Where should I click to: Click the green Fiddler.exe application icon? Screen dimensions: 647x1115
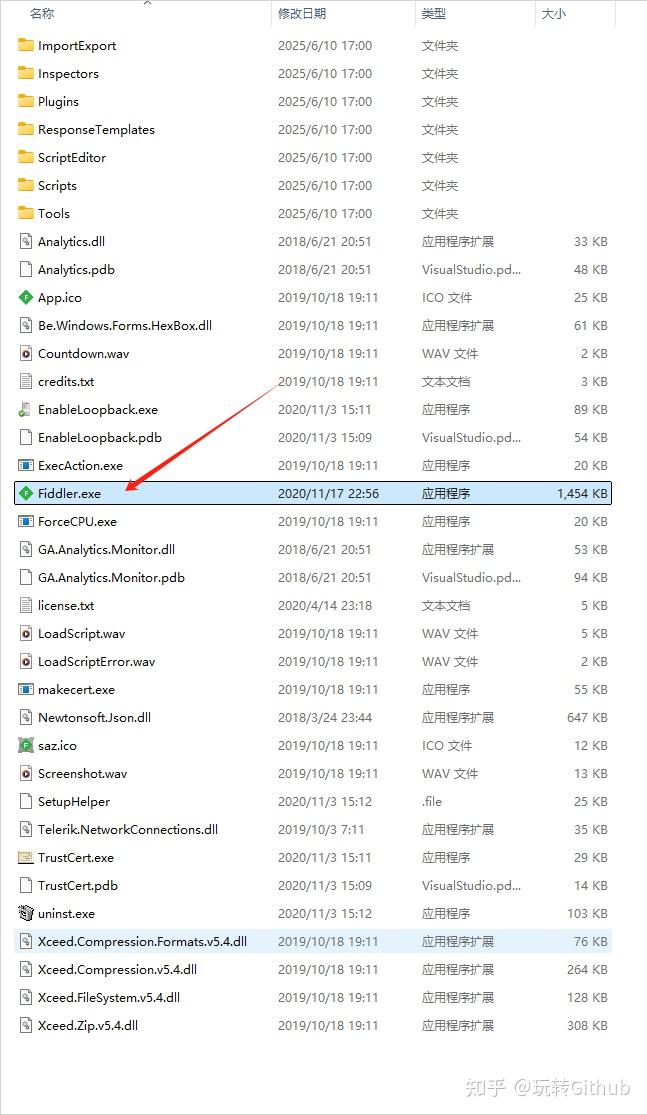click(26, 494)
